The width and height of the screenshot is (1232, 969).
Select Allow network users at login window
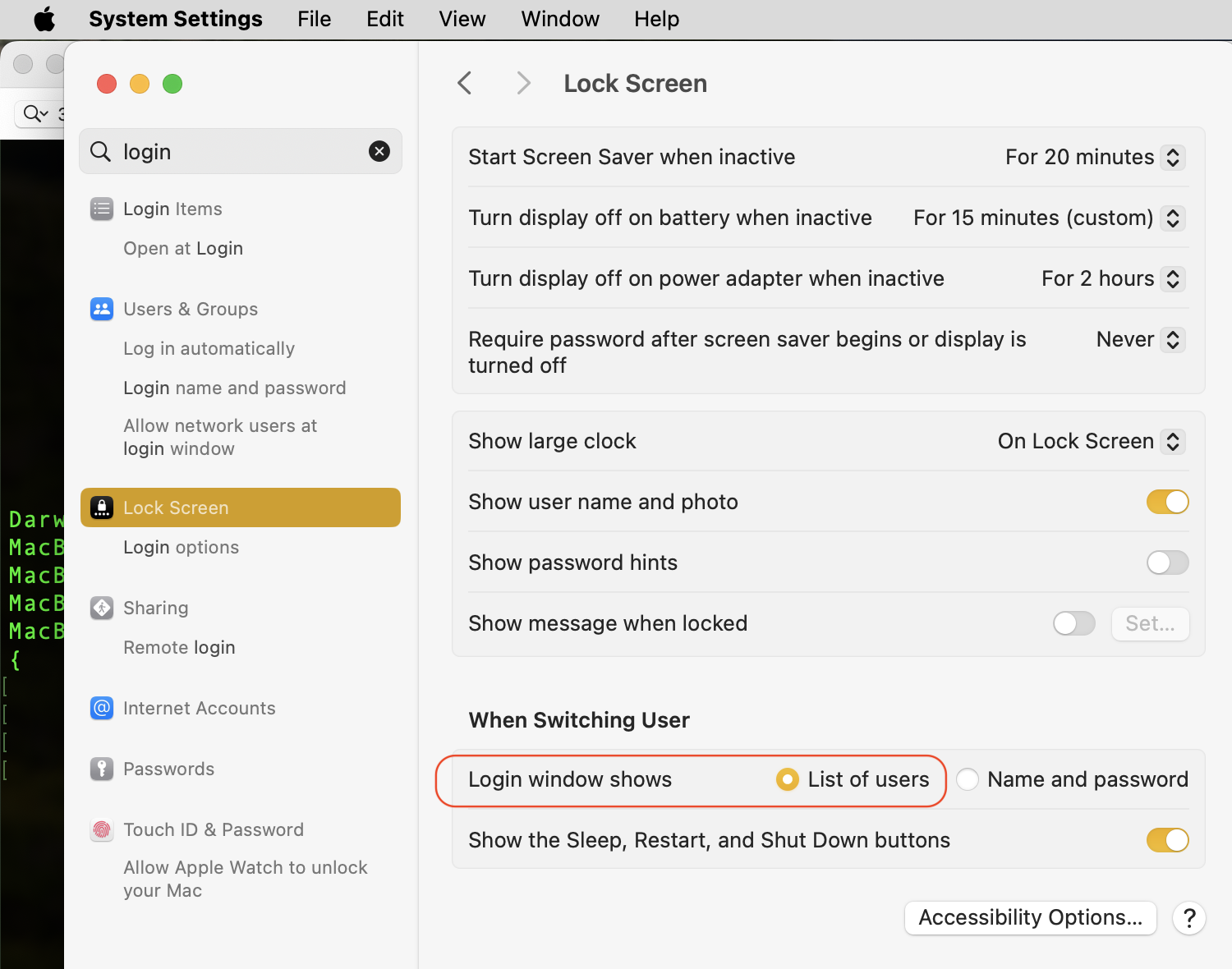click(x=220, y=437)
